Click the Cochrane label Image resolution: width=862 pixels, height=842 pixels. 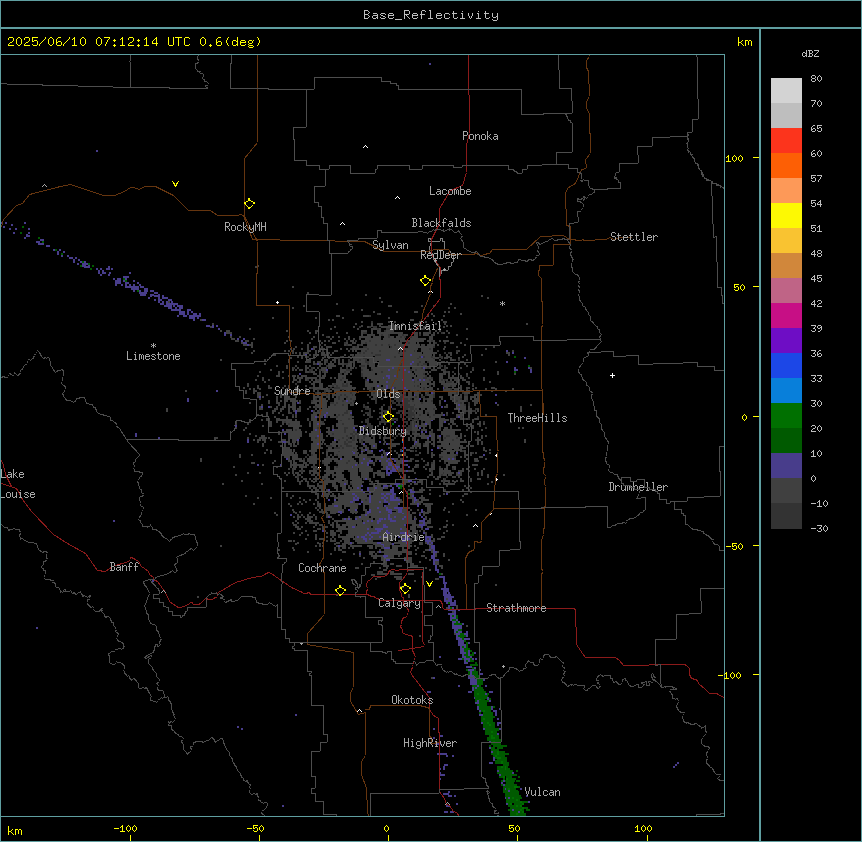322,568
